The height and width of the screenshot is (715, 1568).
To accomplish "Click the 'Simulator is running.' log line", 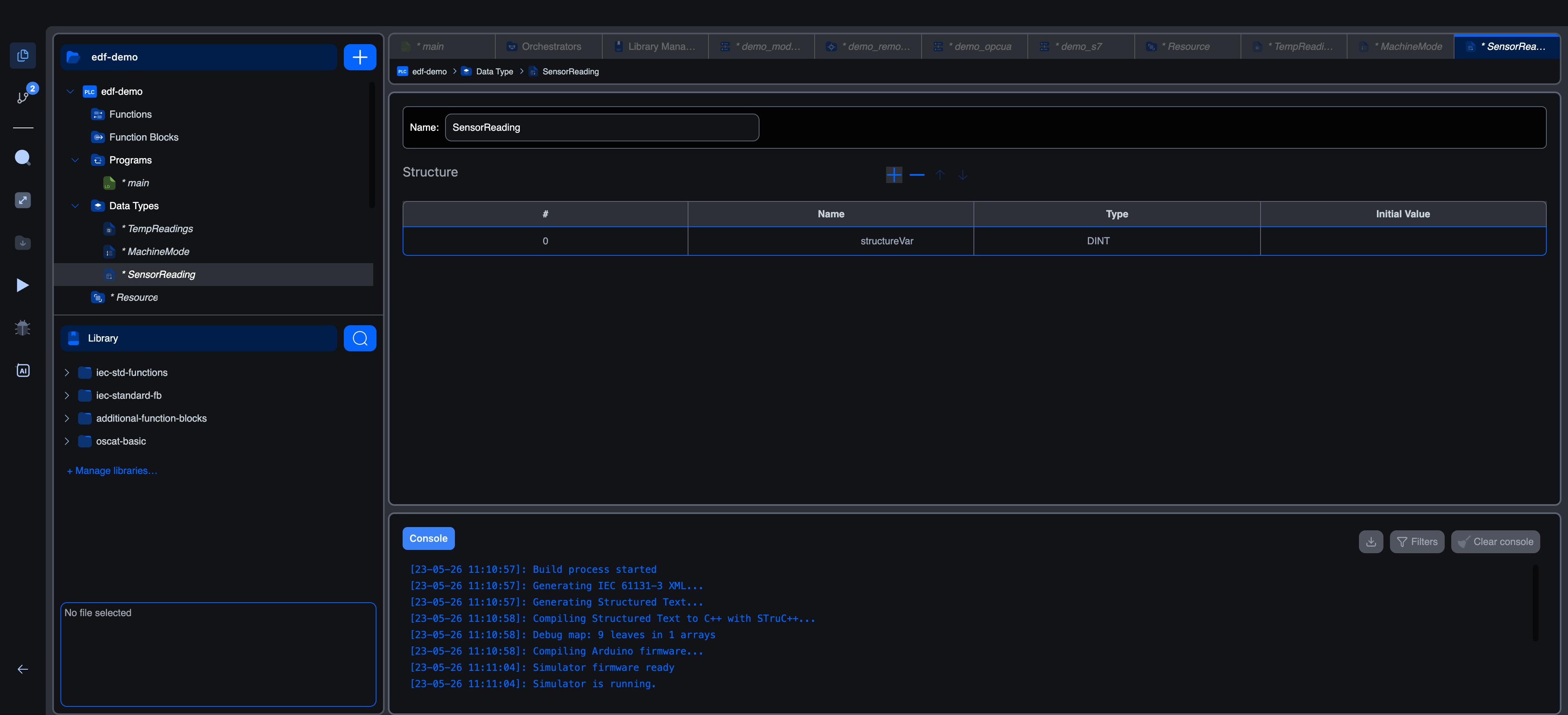I will (x=532, y=684).
